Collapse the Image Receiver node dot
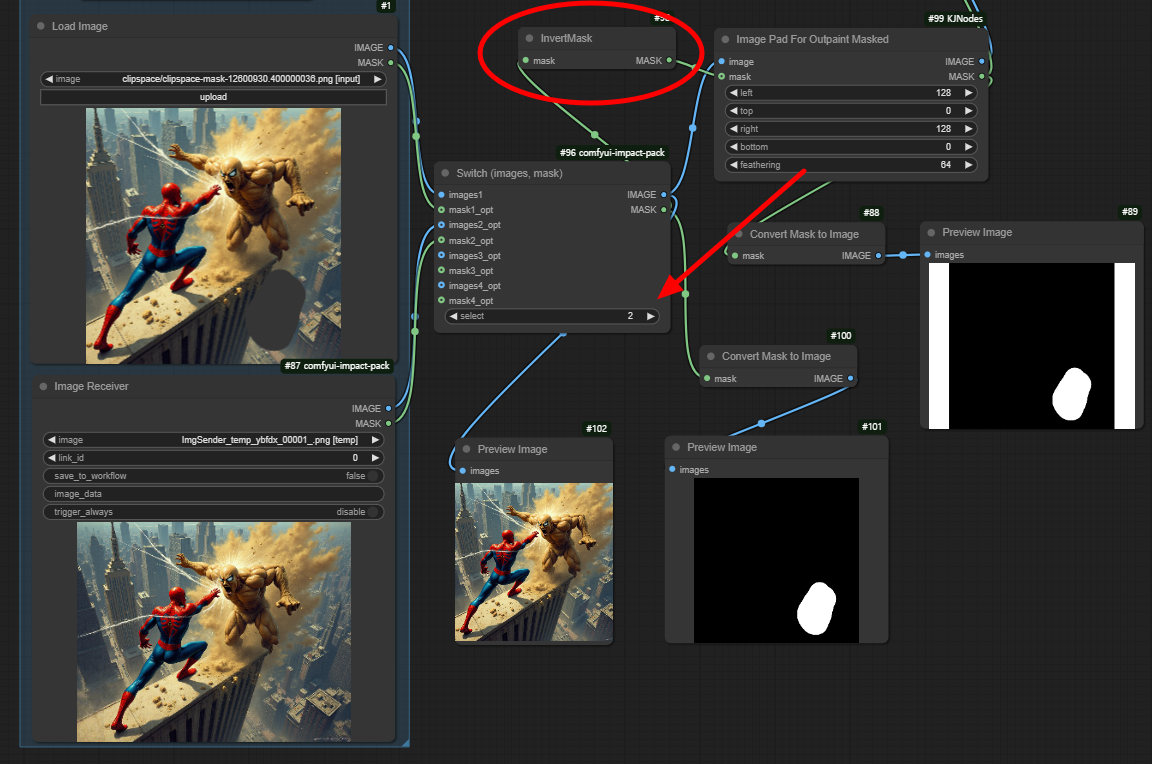 coord(43,386)
